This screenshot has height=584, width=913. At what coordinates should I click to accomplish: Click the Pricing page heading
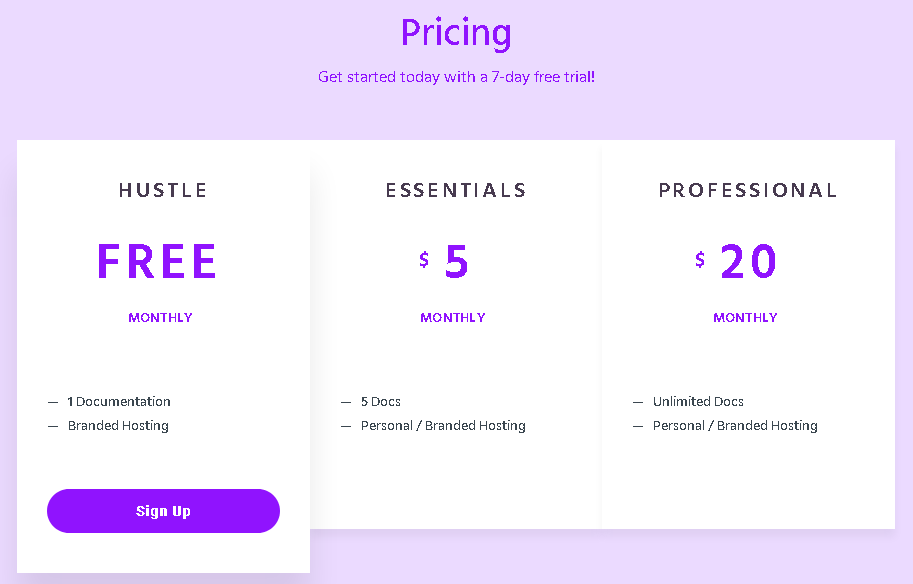pyautogui.click(x=456, y=33)
